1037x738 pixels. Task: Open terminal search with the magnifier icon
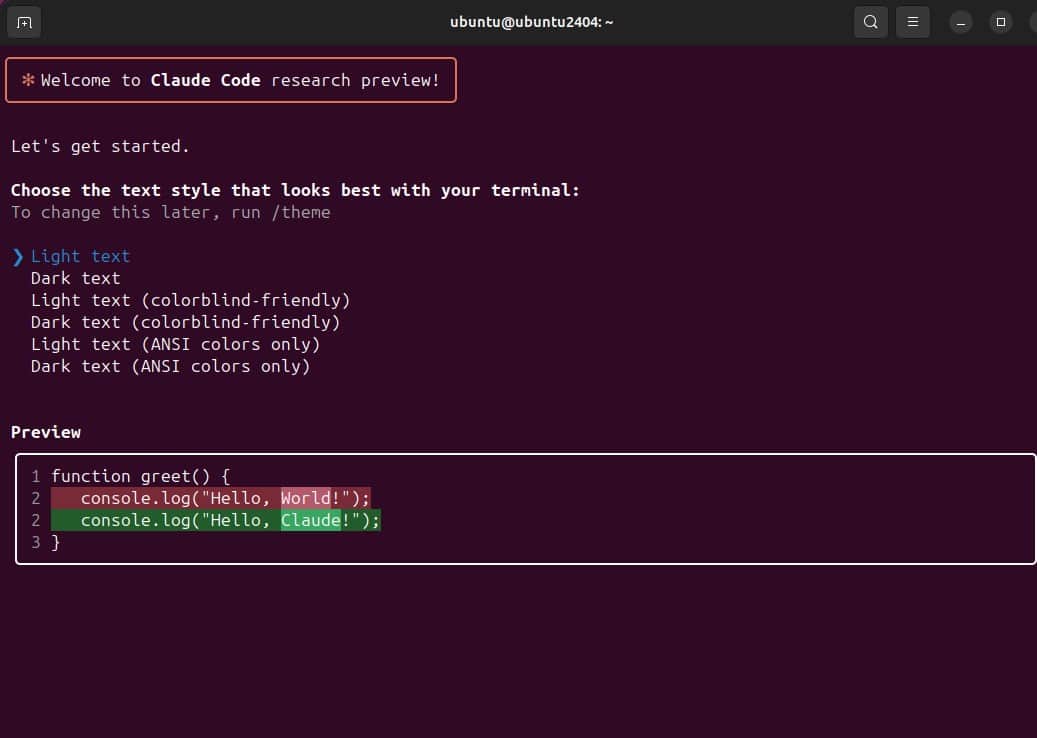pos(870,22)
